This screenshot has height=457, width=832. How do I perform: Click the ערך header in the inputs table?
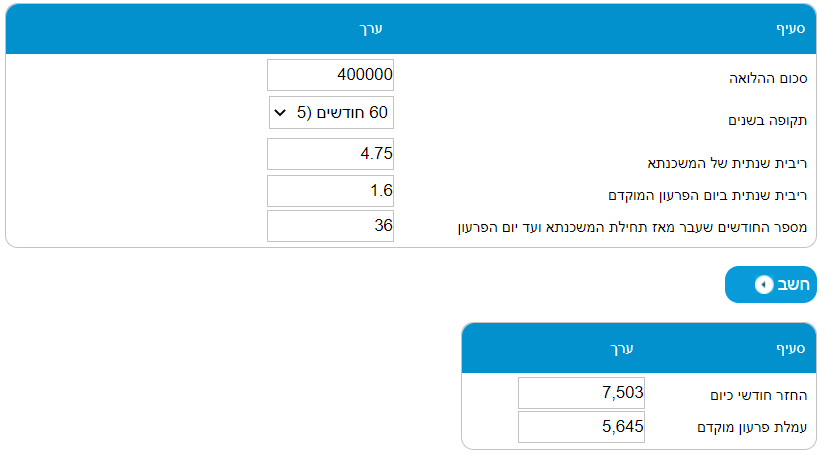point(371,29)
